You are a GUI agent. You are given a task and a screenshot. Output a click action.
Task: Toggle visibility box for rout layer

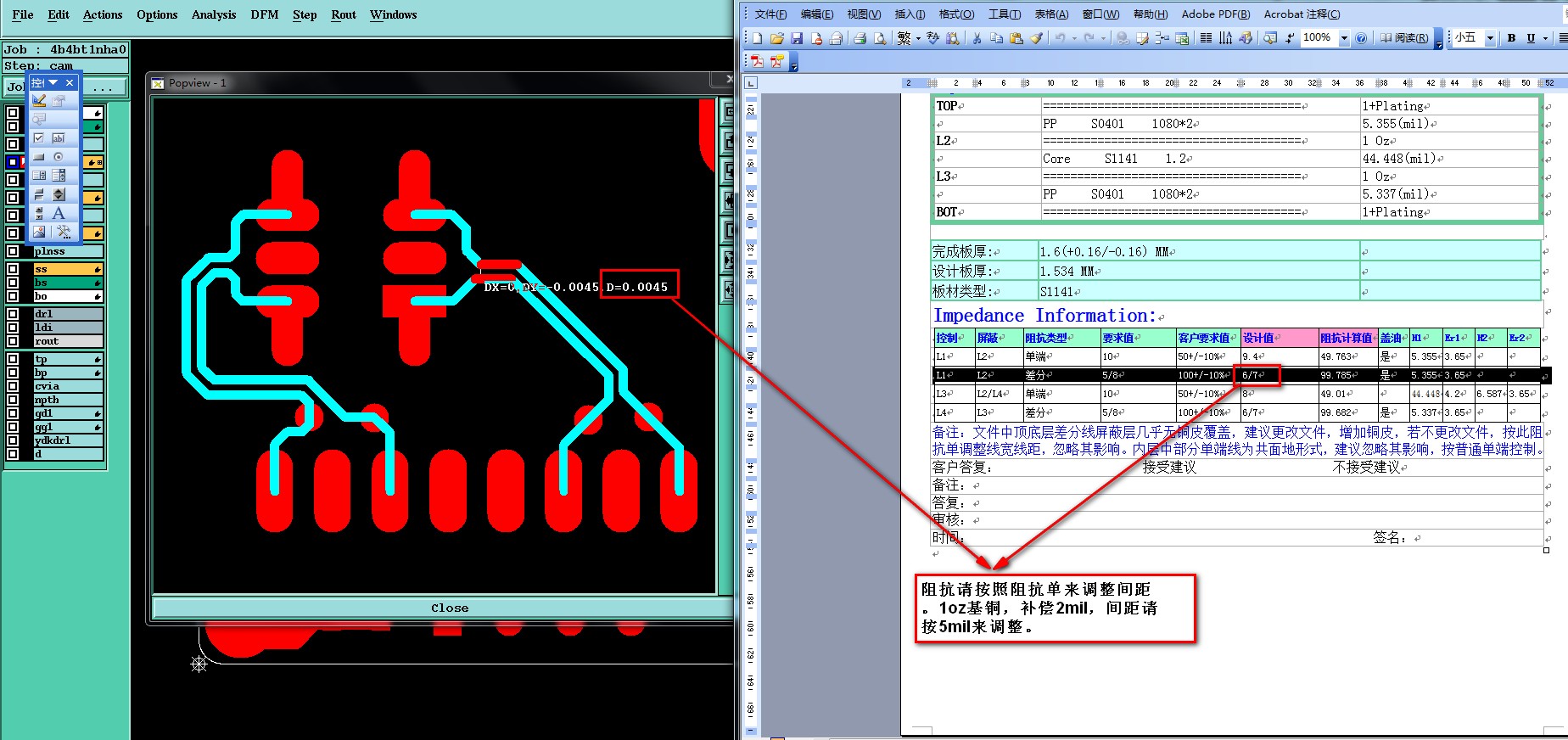(13, 341)
